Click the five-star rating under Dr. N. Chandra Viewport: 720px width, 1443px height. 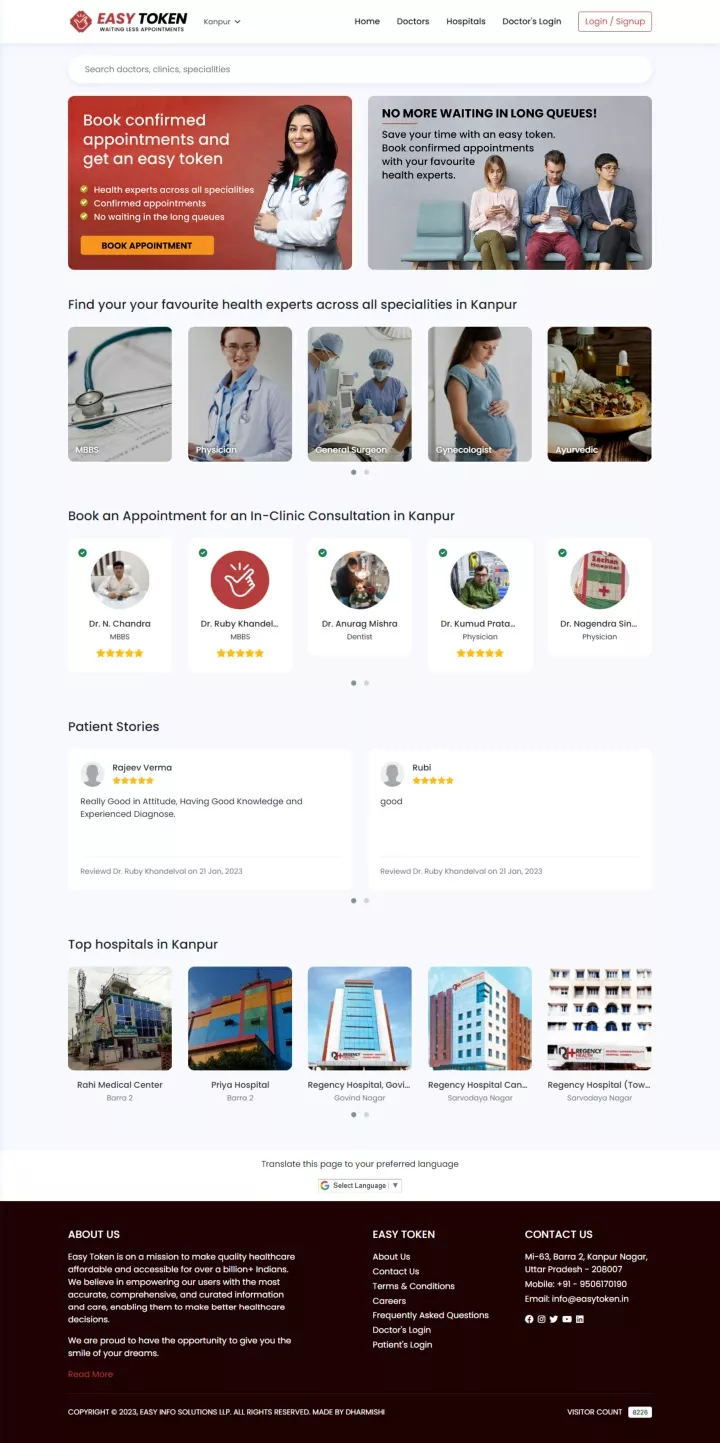point(120,653)
